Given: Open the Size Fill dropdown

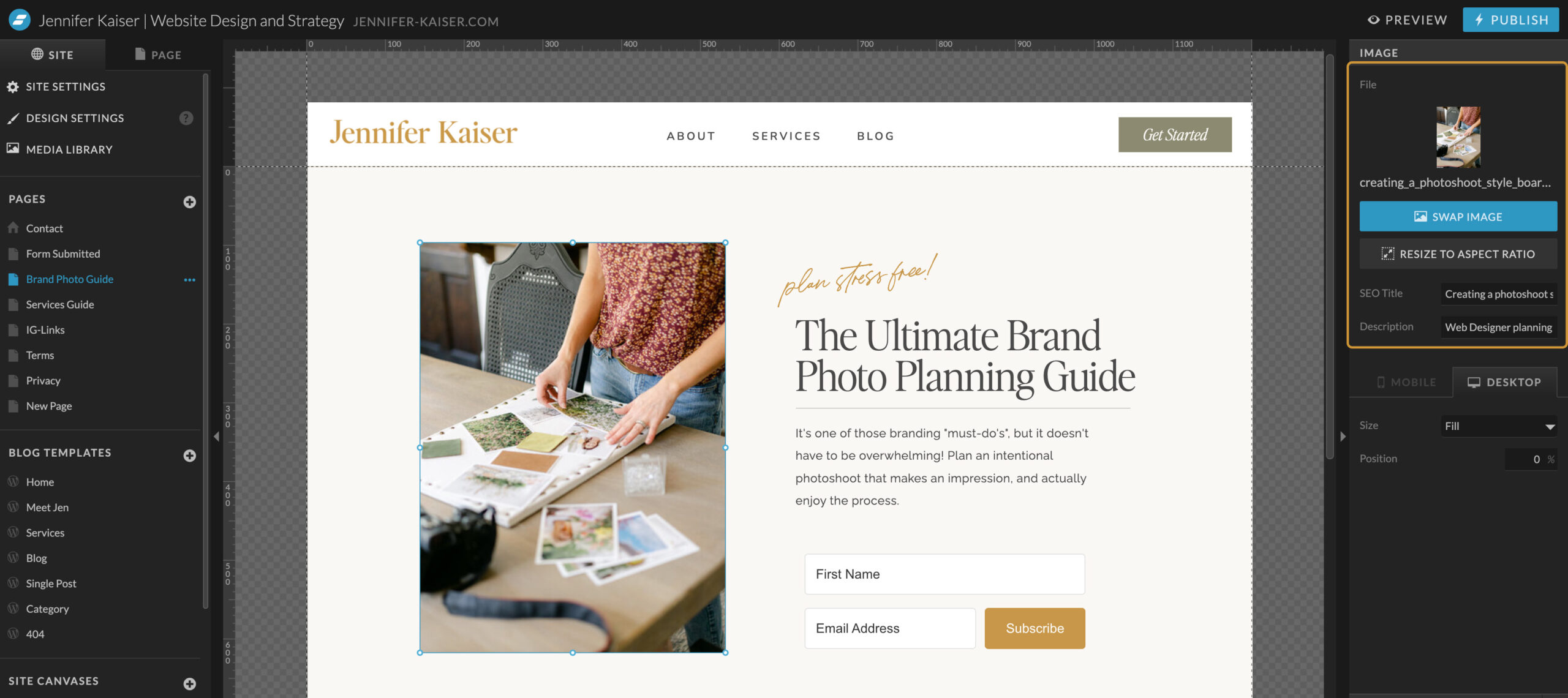Looking at the screenshot, I should click(x=1499, y=426).
